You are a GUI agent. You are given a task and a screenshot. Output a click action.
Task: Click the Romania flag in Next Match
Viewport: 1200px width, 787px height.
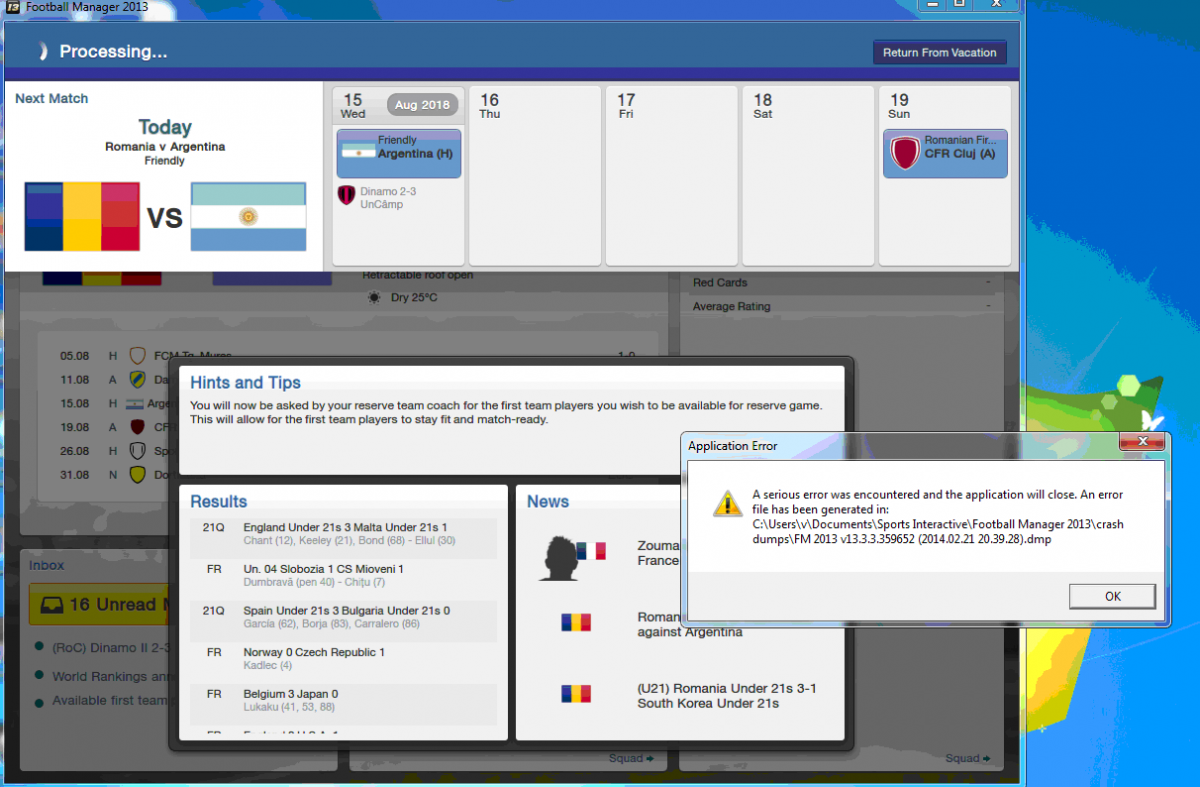[82, 217]
